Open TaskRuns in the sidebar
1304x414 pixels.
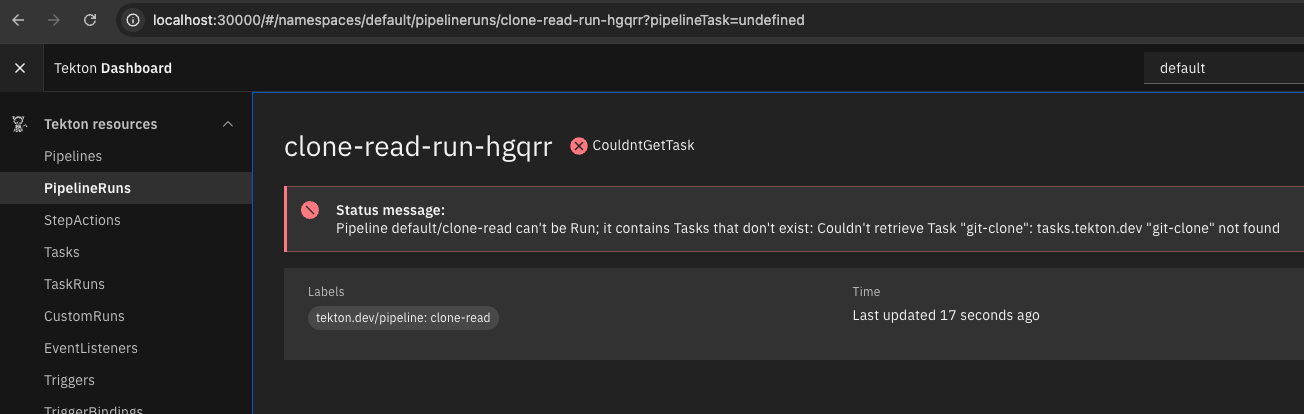[x=74, y=284]
